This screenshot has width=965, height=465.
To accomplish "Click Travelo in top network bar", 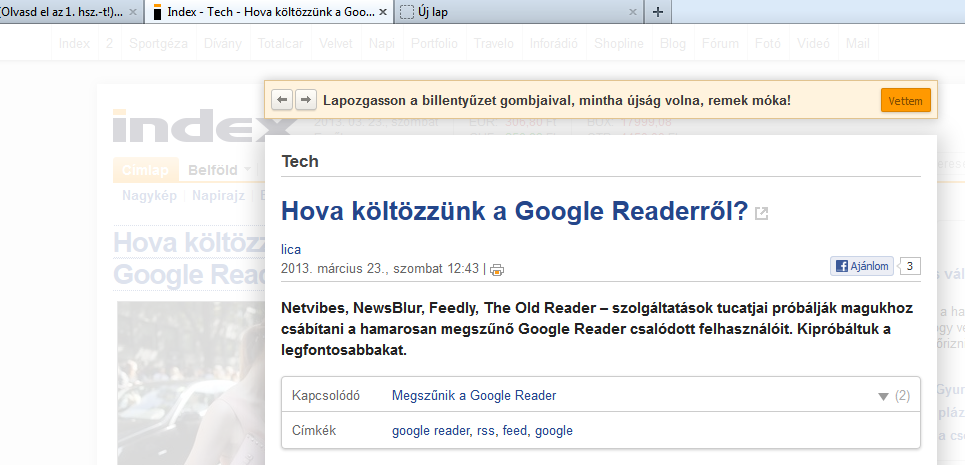I will 494,44.
